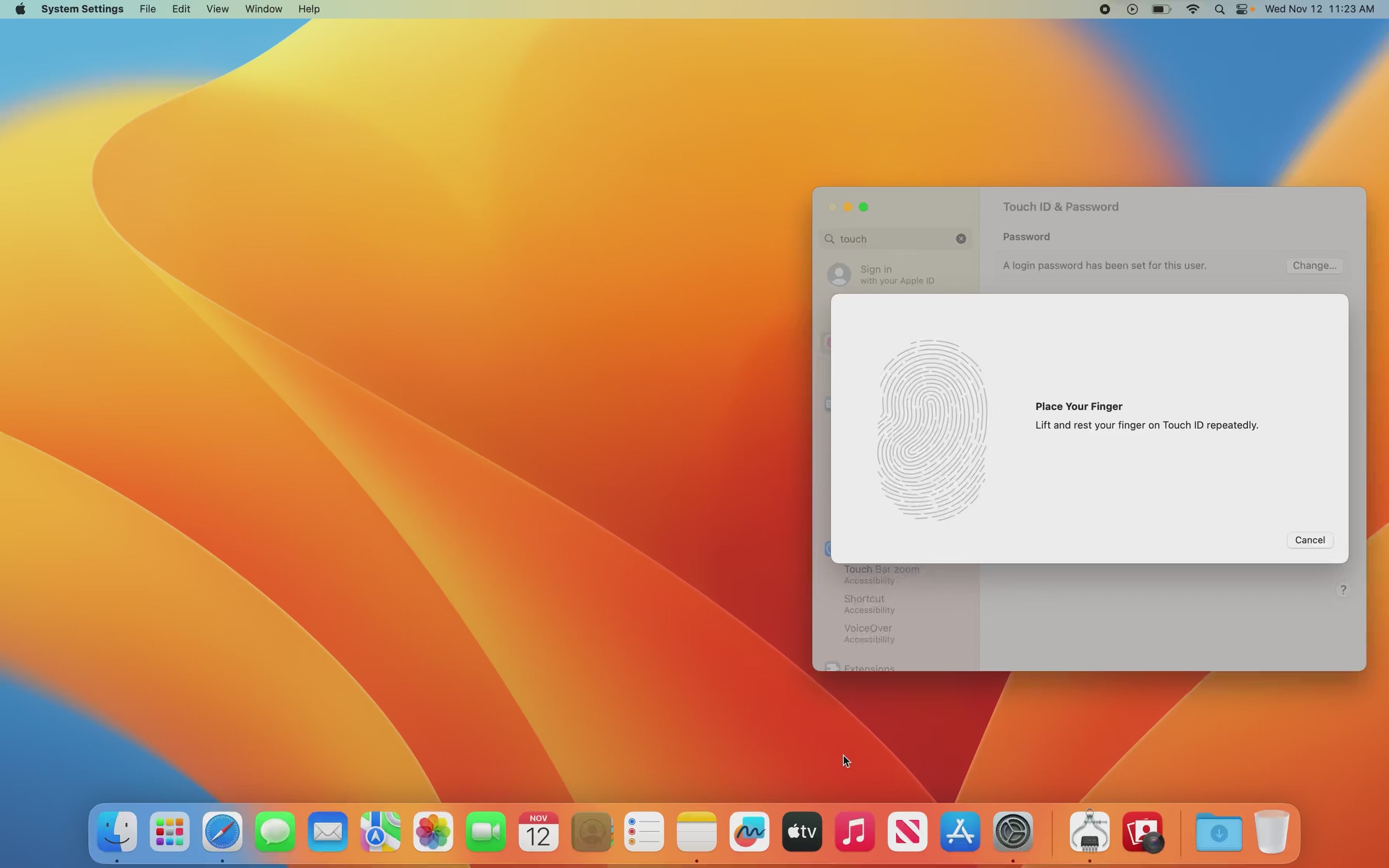Open Photo Booth from the Dock
Screen dimensions: 1389x868
click(1143, 831)
